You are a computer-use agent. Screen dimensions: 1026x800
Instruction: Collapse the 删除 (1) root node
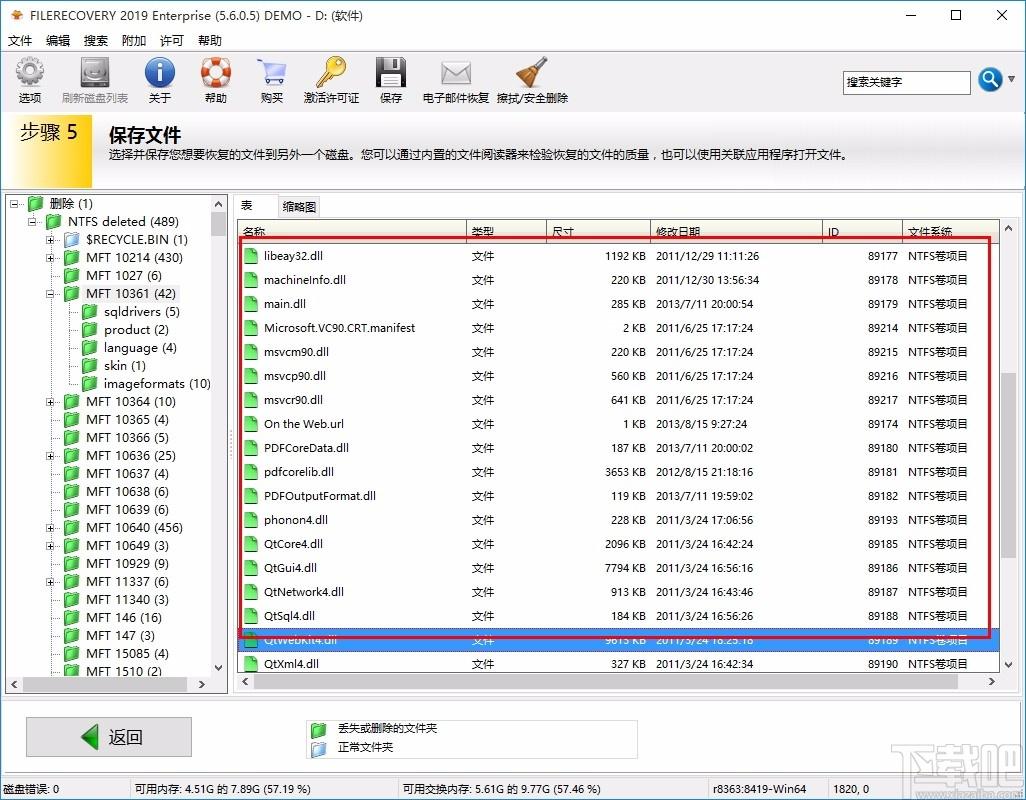tap(14, 204)
